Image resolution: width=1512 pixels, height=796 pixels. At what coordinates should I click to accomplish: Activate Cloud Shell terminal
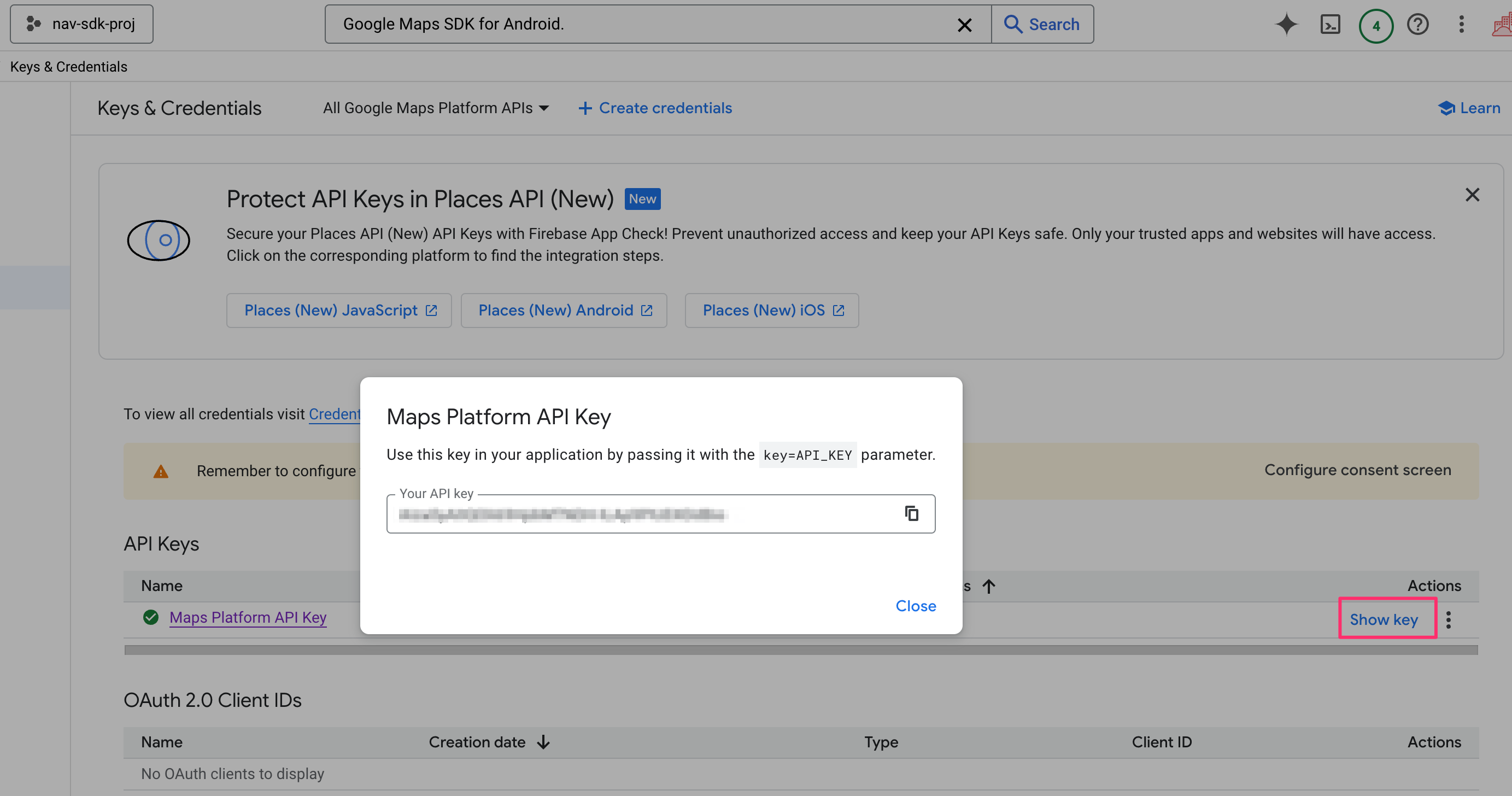pyautogui.click(x=1331, y=24)
